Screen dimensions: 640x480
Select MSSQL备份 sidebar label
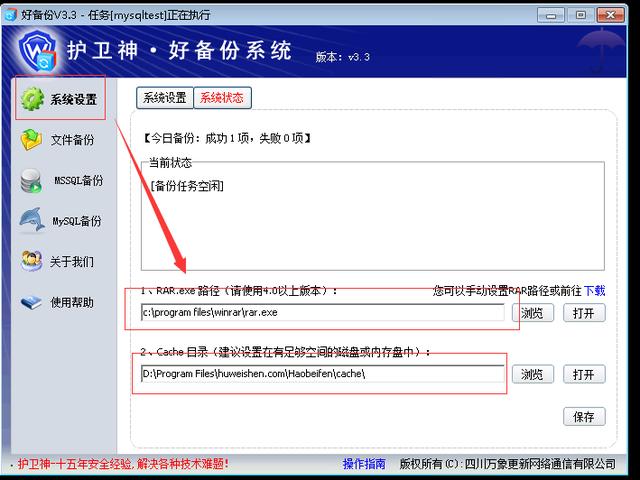coord(78,180)
